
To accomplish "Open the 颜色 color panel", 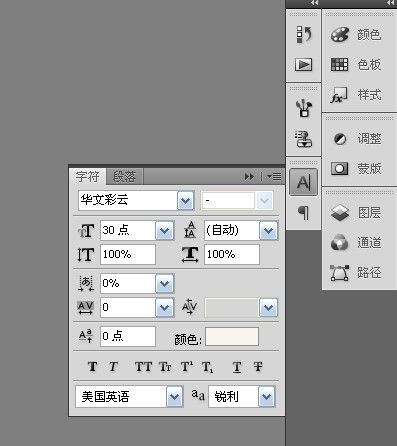I will [x=356, y=35].
